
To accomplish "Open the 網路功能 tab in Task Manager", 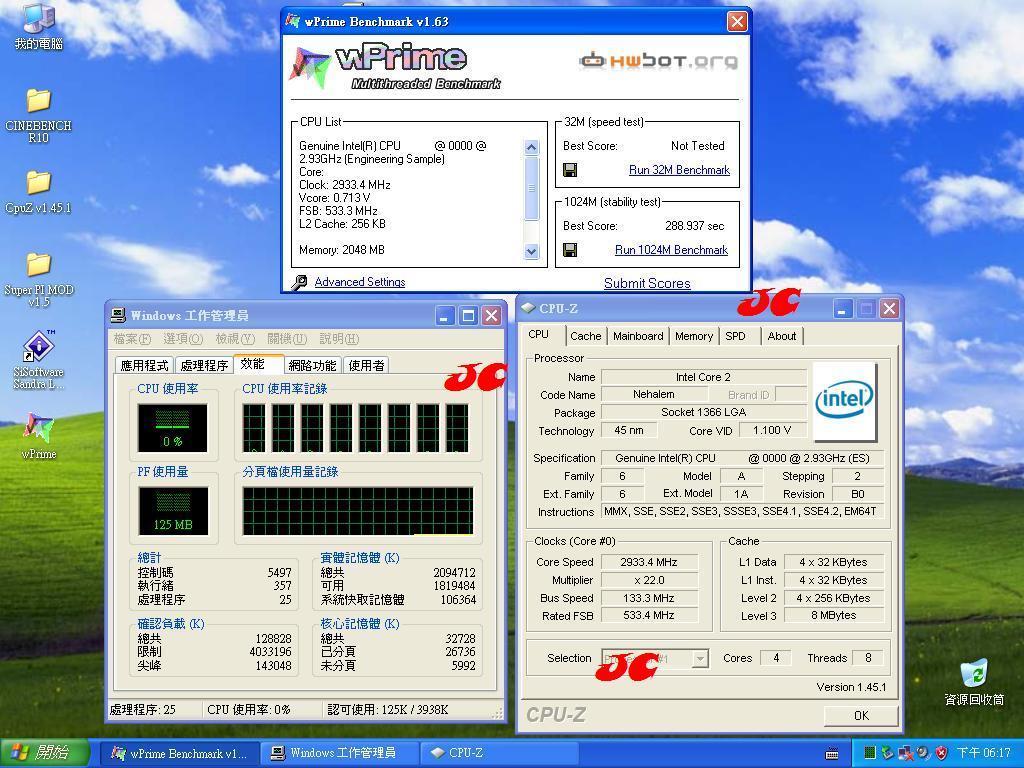I will [x=312, y=365].
